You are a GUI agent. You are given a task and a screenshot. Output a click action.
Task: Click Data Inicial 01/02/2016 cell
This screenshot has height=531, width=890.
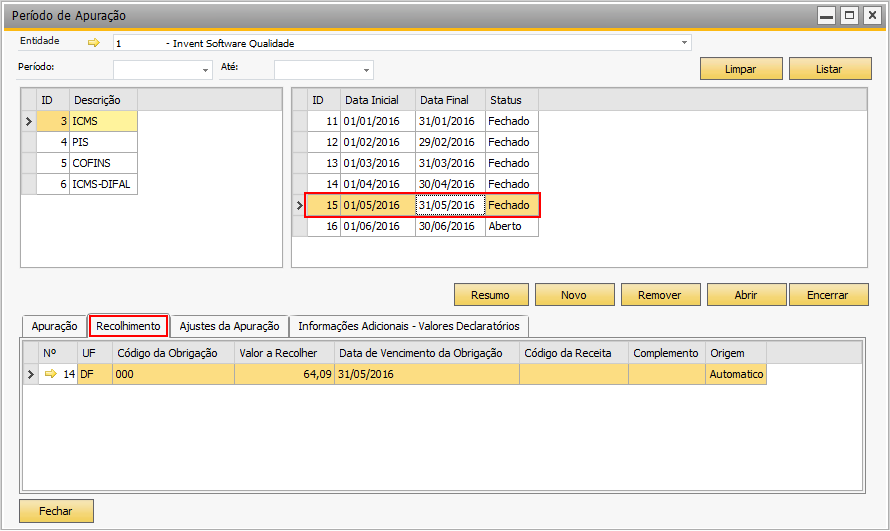pos(377,142)
